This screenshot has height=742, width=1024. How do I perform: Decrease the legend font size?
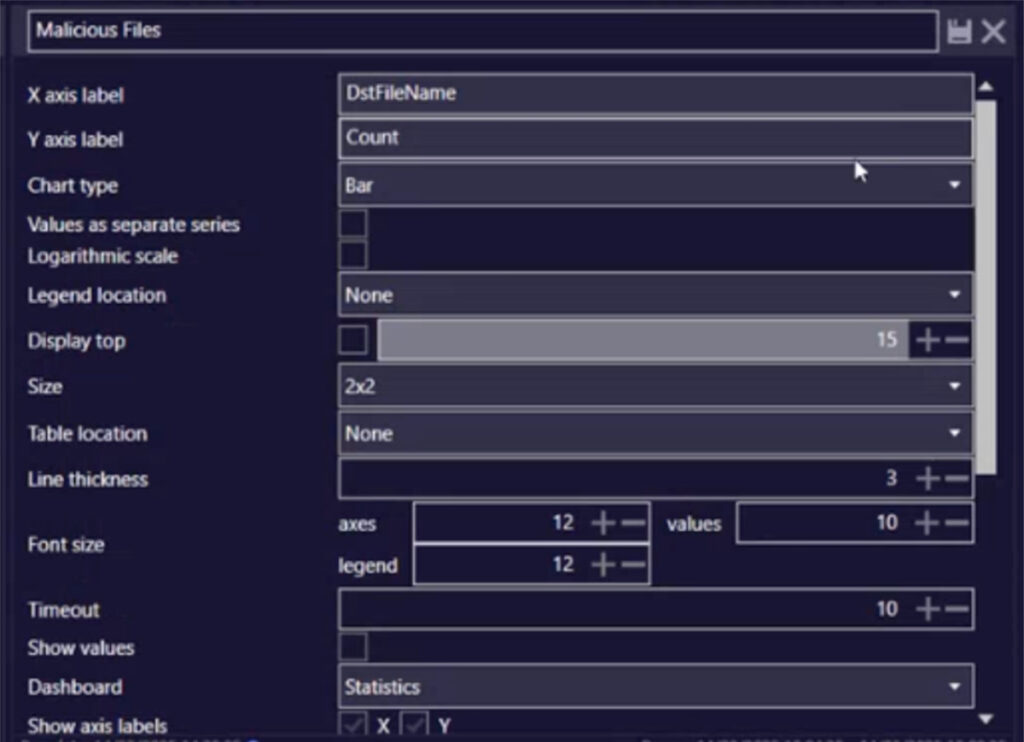(x=633, y=564)
